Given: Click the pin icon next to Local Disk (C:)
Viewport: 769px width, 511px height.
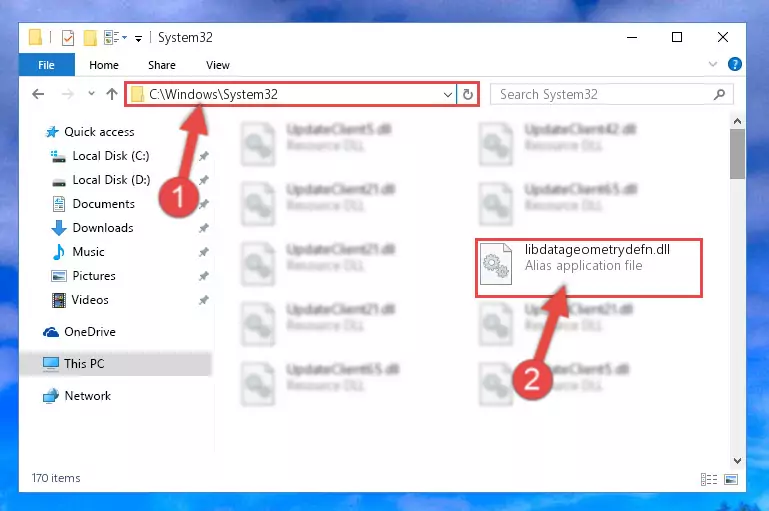Looking at the screenshot, I should 204,156.
